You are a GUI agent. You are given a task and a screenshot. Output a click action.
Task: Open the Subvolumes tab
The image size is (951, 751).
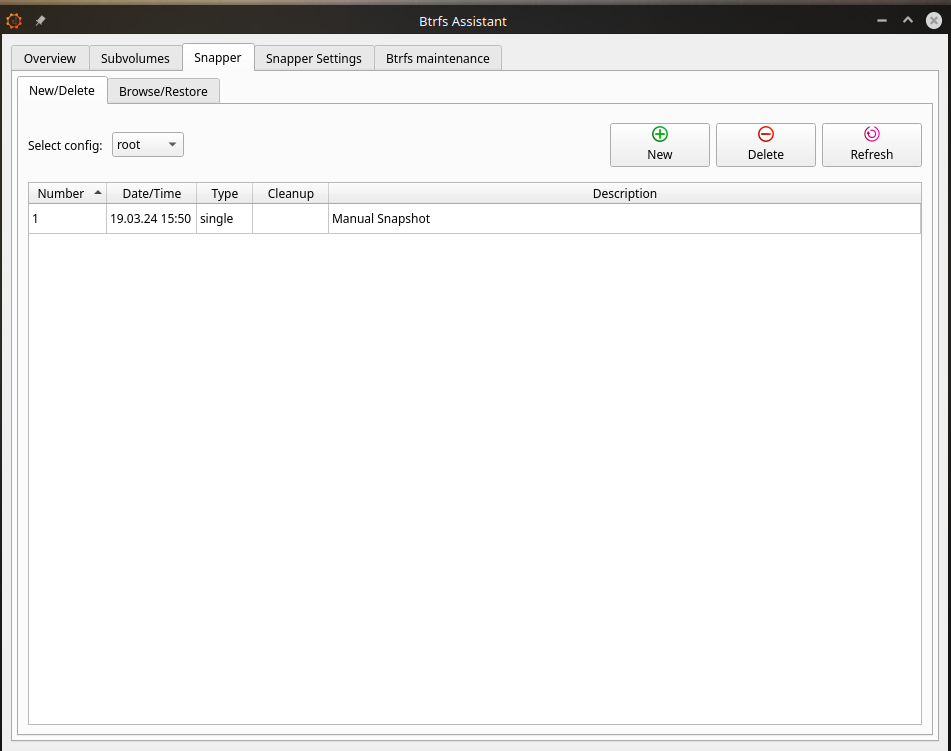135,59
